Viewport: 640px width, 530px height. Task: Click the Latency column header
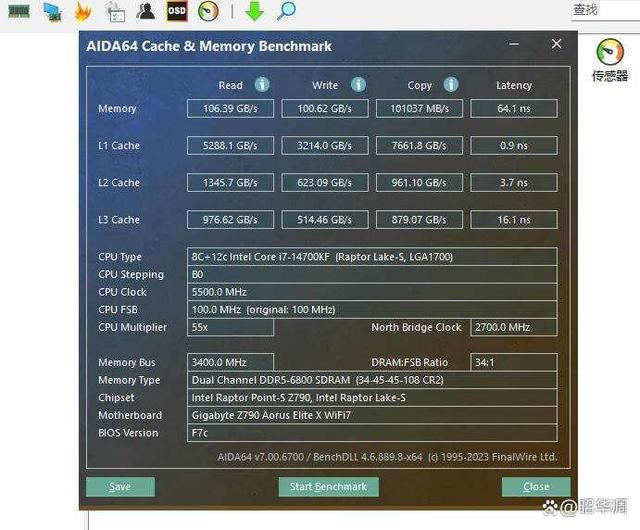click(514, 85)
